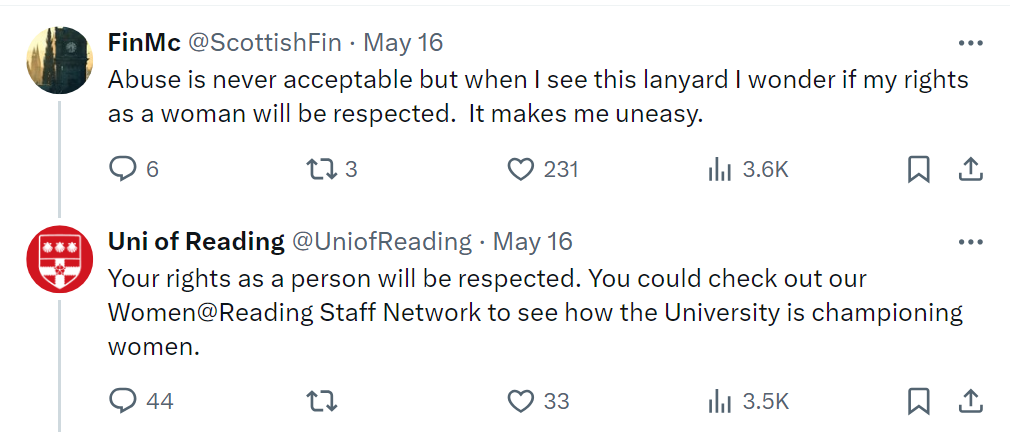Click the Uni of Reading display name

[196, 242]
